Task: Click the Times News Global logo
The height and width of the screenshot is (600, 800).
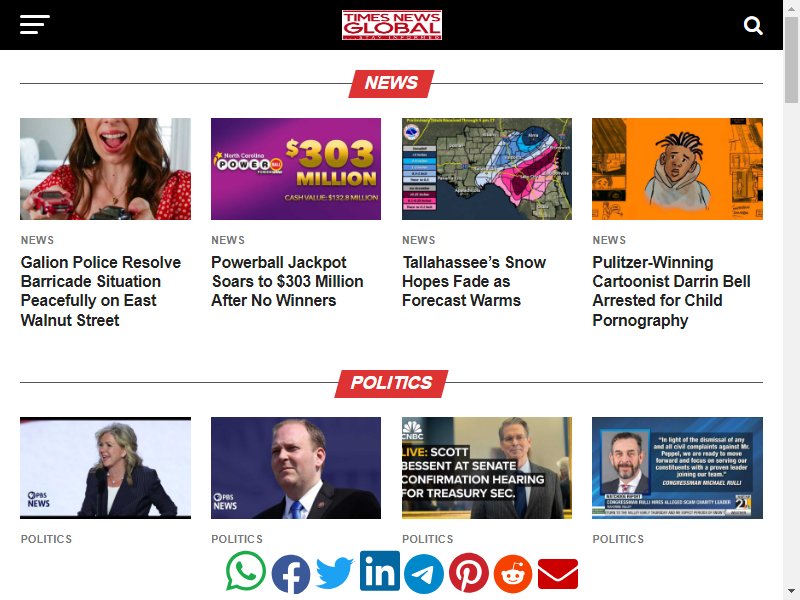Action: 392,24
